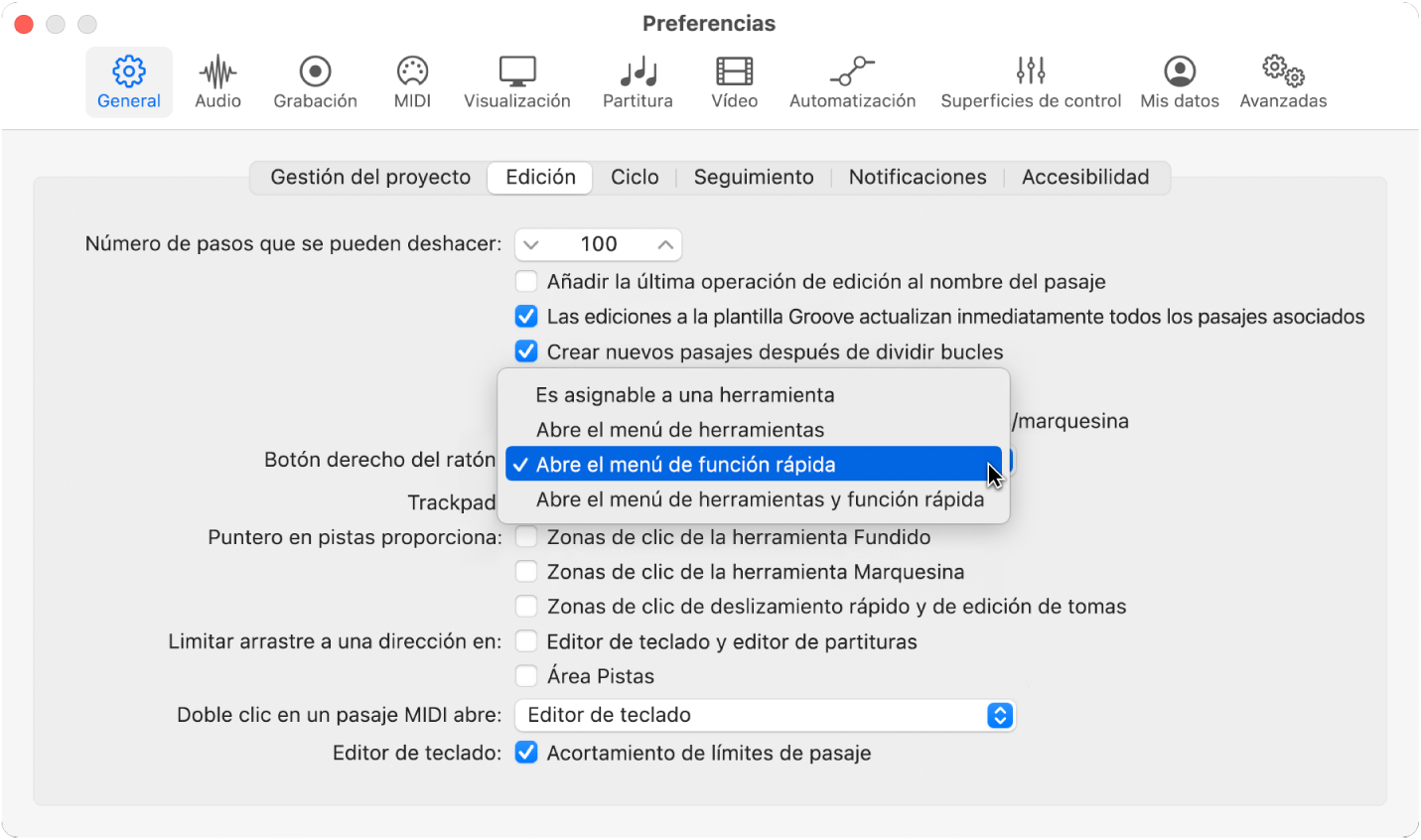Open the Mis datos preferences pane

(1180, 82)
